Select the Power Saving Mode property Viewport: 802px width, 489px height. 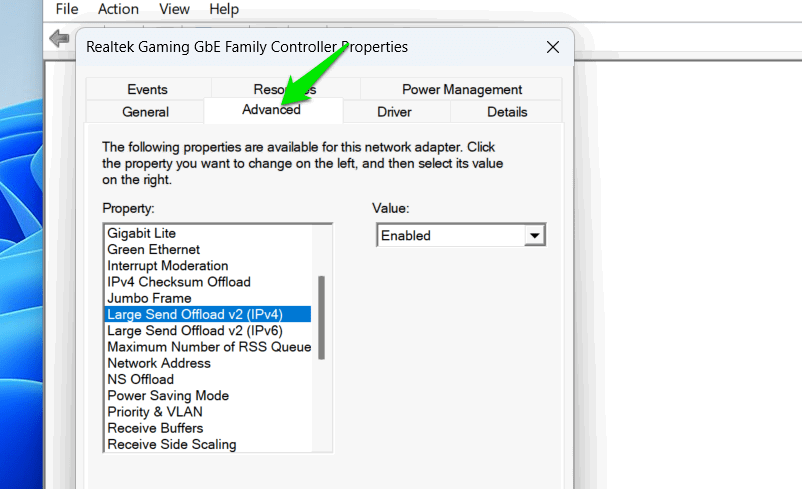[168, 396]
